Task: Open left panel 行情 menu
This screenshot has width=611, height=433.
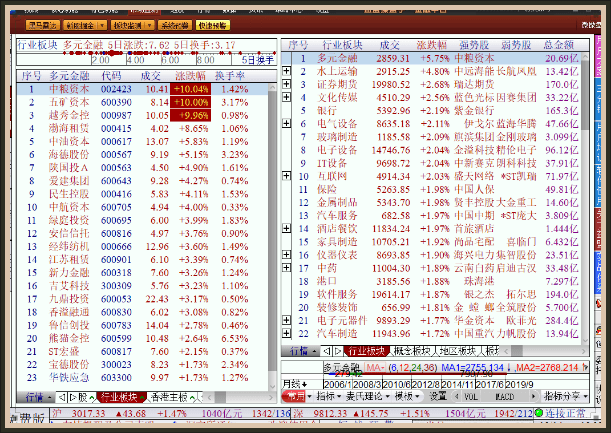Action: click(38, 397)
